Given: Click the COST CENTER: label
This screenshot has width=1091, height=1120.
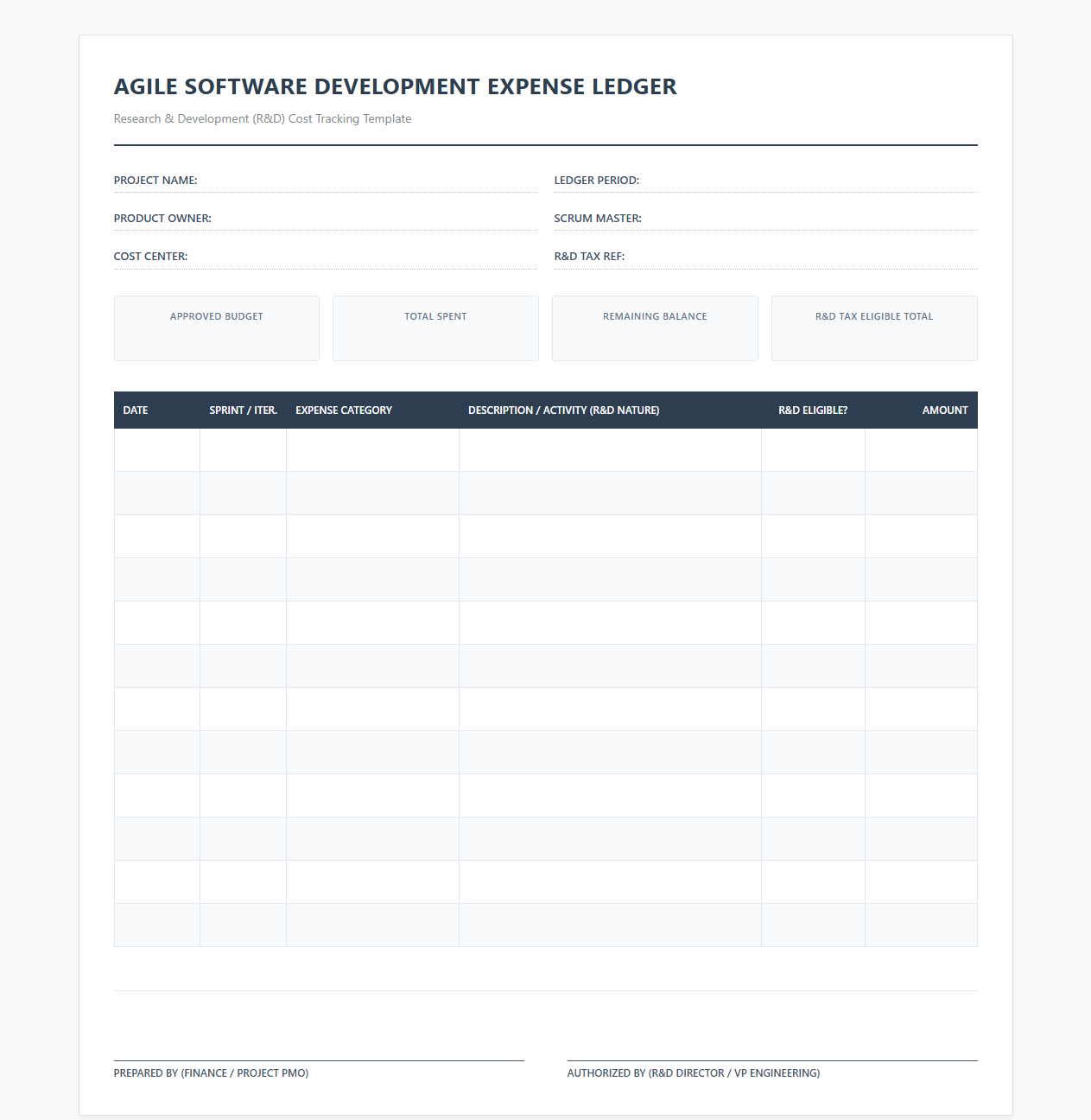Looking at the screenshot, I should point(150,257).
